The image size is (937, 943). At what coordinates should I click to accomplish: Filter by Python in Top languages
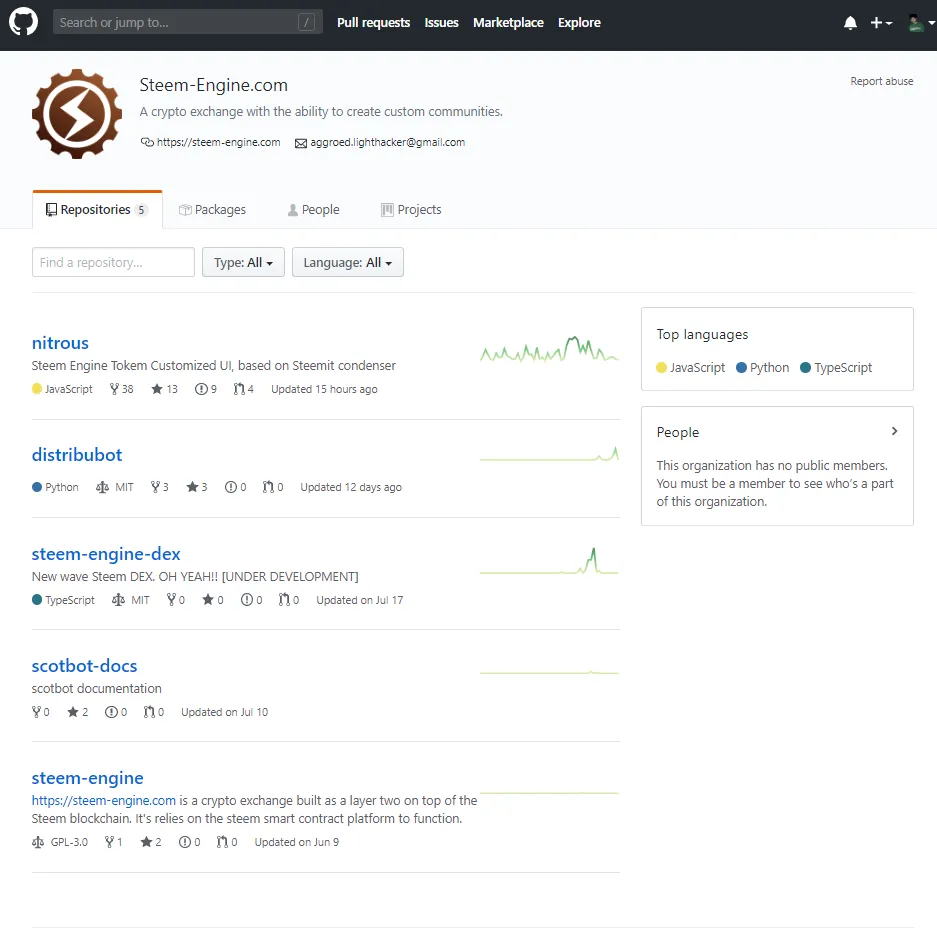(763, 367)
